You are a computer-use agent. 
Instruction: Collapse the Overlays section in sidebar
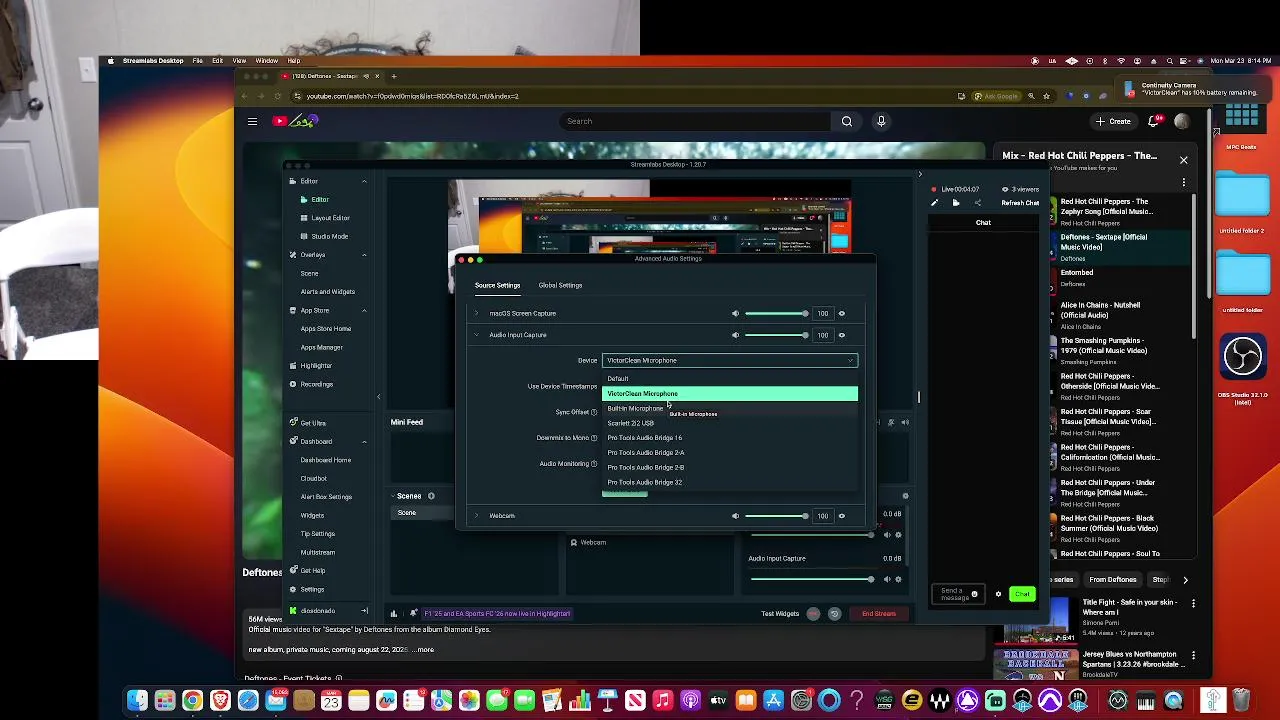[x=364, y=255]
